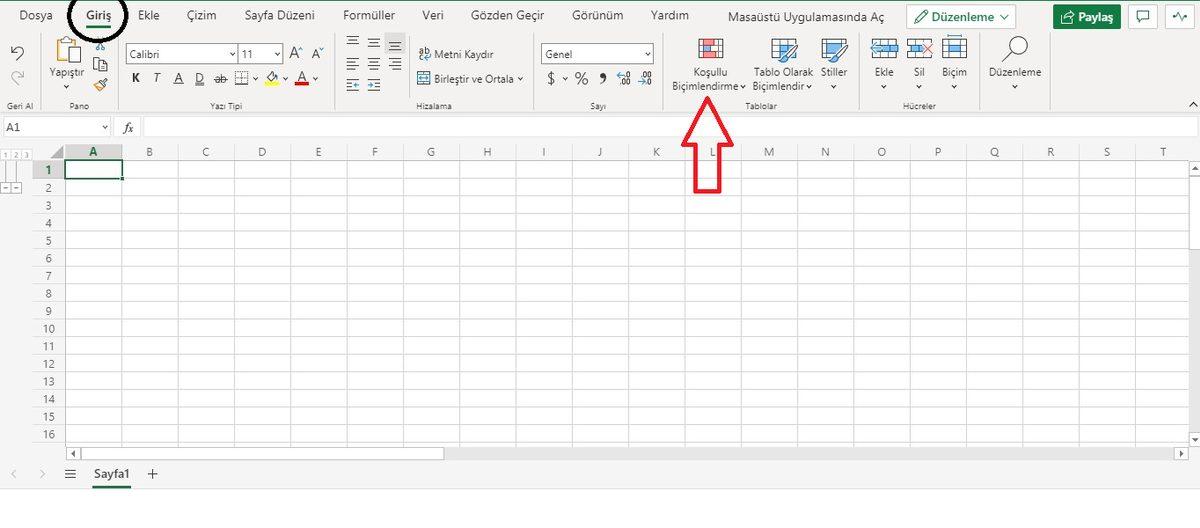Click the formula bar input field
The image size is (1200, 528).
[x=668, y=128]
